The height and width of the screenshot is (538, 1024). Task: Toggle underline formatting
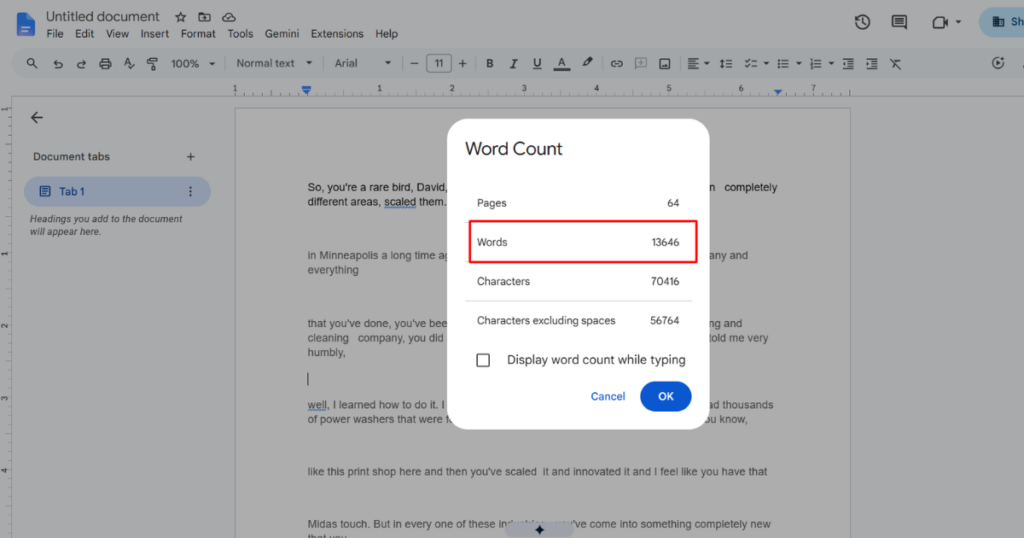(537, 63)
